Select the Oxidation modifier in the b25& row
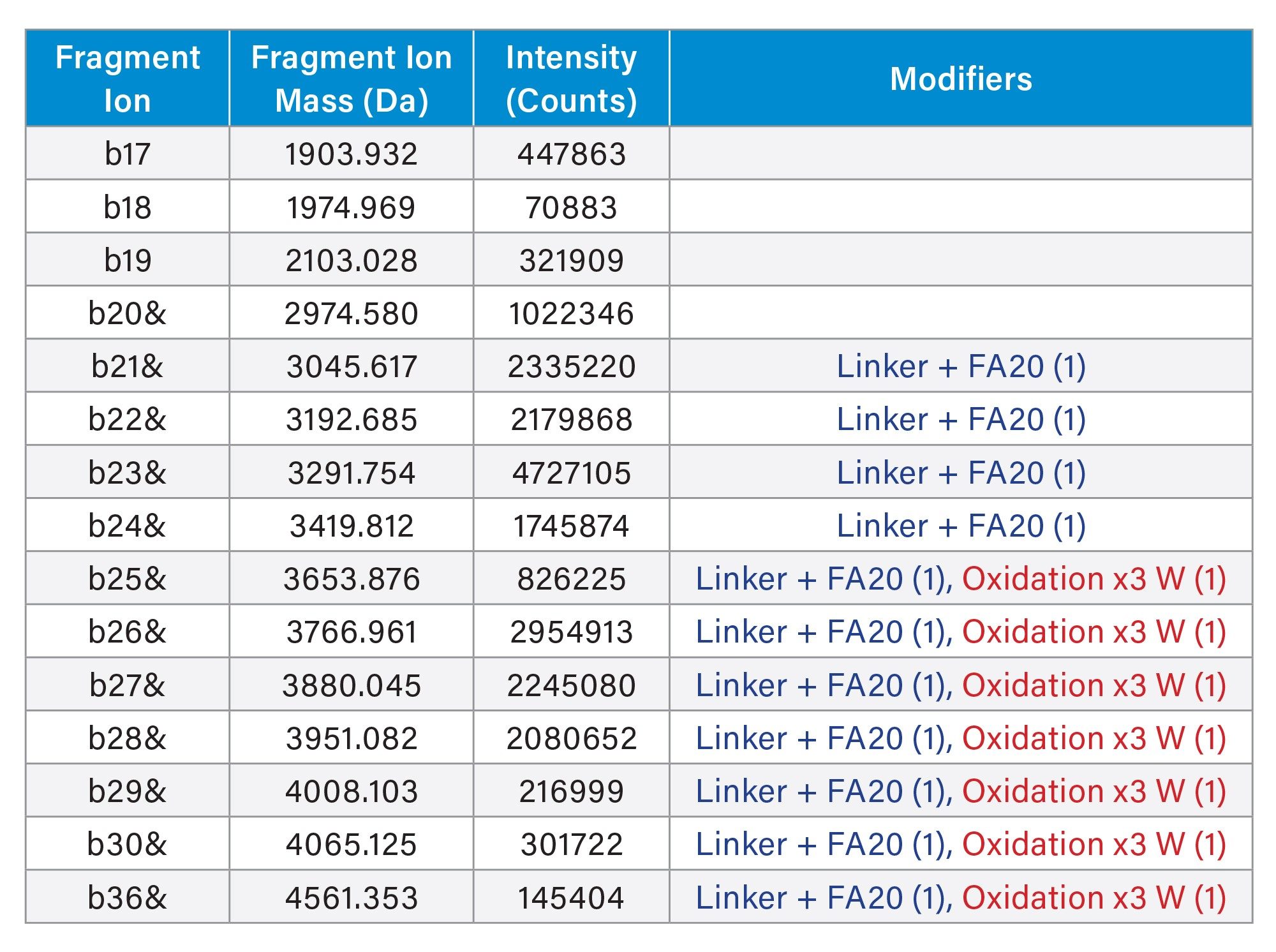The height and width of the screenshot is (952, 1276). coord(1094,579)
